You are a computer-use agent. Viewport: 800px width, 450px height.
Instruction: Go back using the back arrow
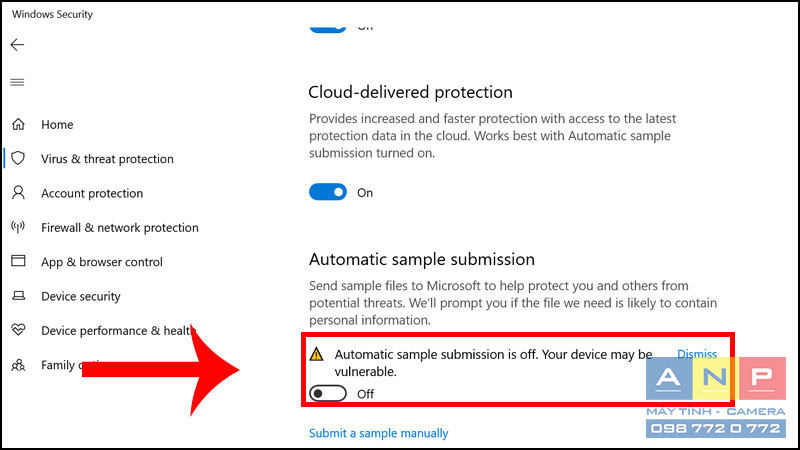pos(17,45)
